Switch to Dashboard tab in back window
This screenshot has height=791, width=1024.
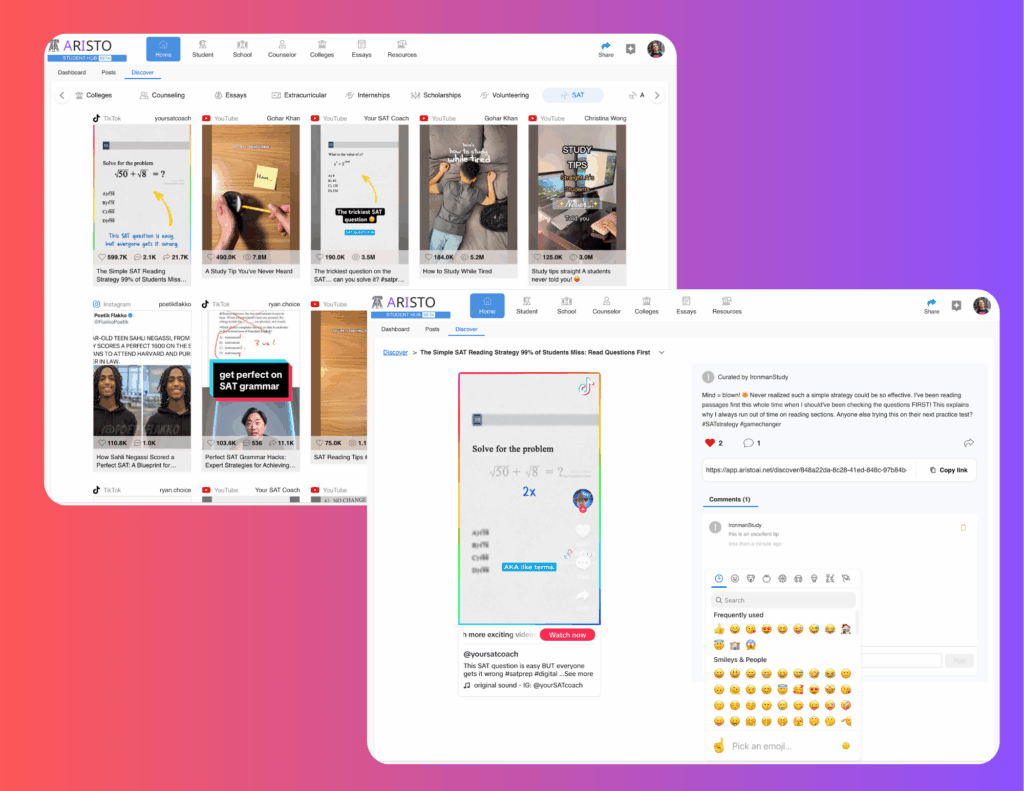tap(72, 73)
